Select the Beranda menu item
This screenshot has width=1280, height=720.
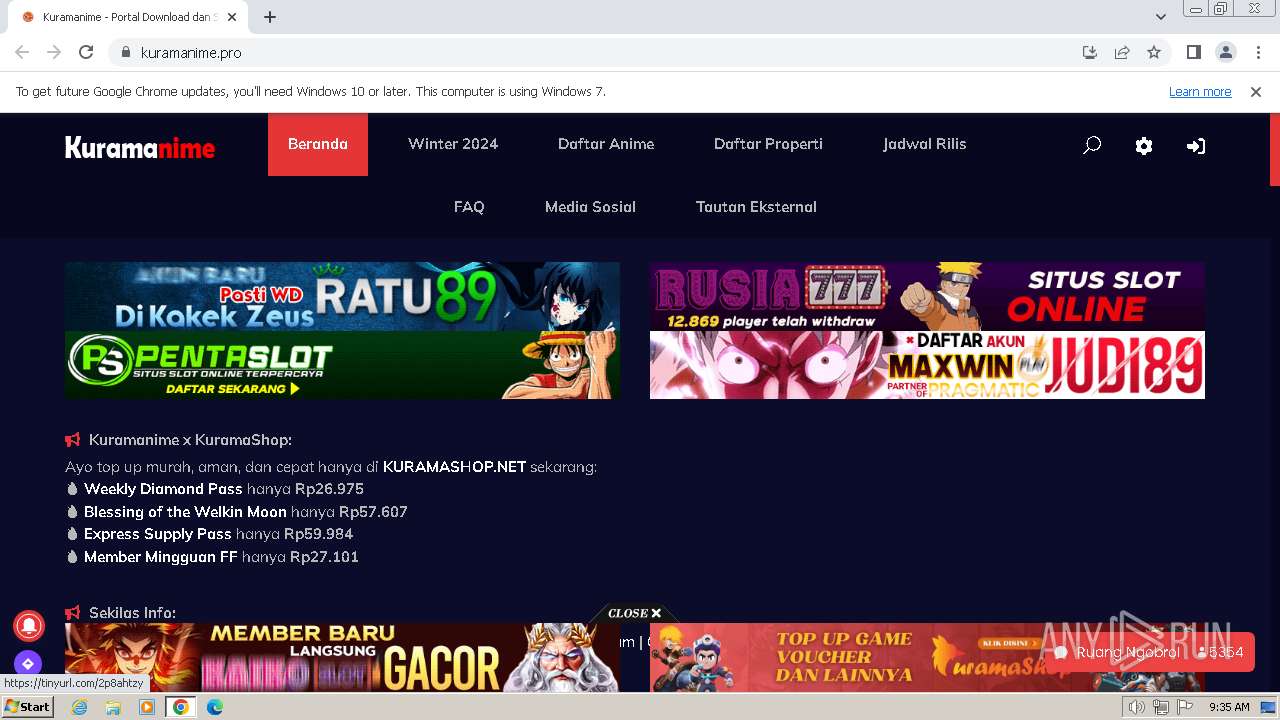318,144
